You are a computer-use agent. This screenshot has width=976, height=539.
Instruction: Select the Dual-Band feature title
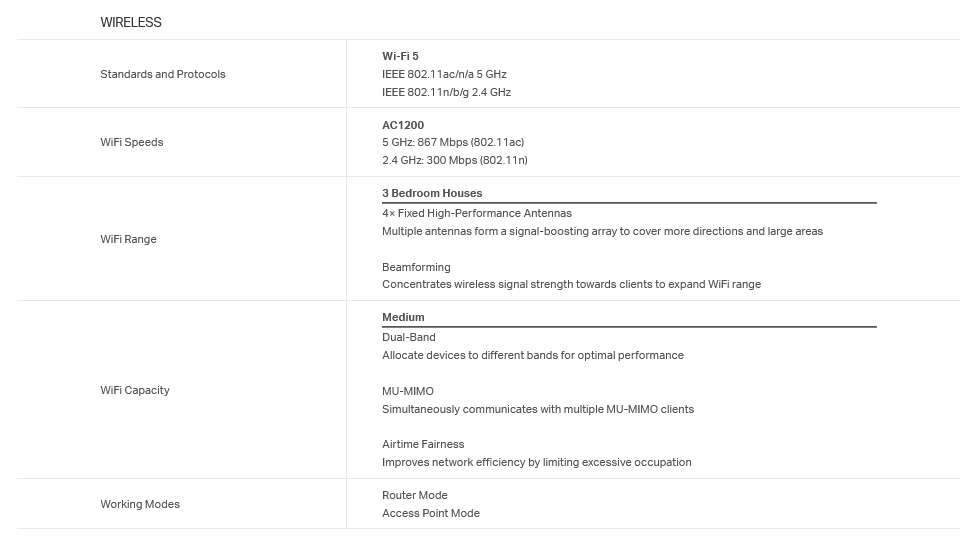click(x=408, y=337)
